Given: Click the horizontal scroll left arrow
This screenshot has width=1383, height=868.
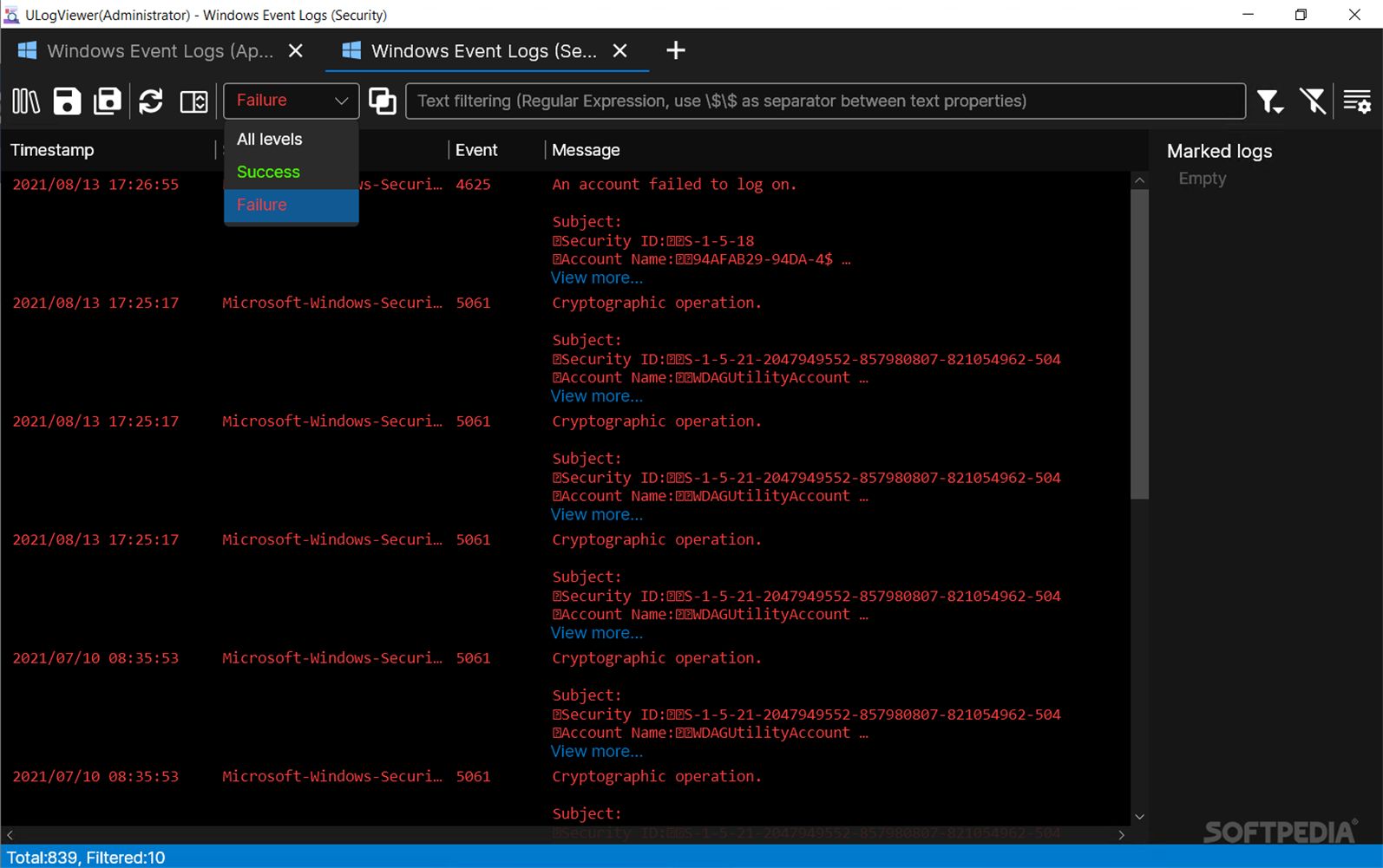Looking at the screenshot, I should pyautogui.click(x=10, y=835).
